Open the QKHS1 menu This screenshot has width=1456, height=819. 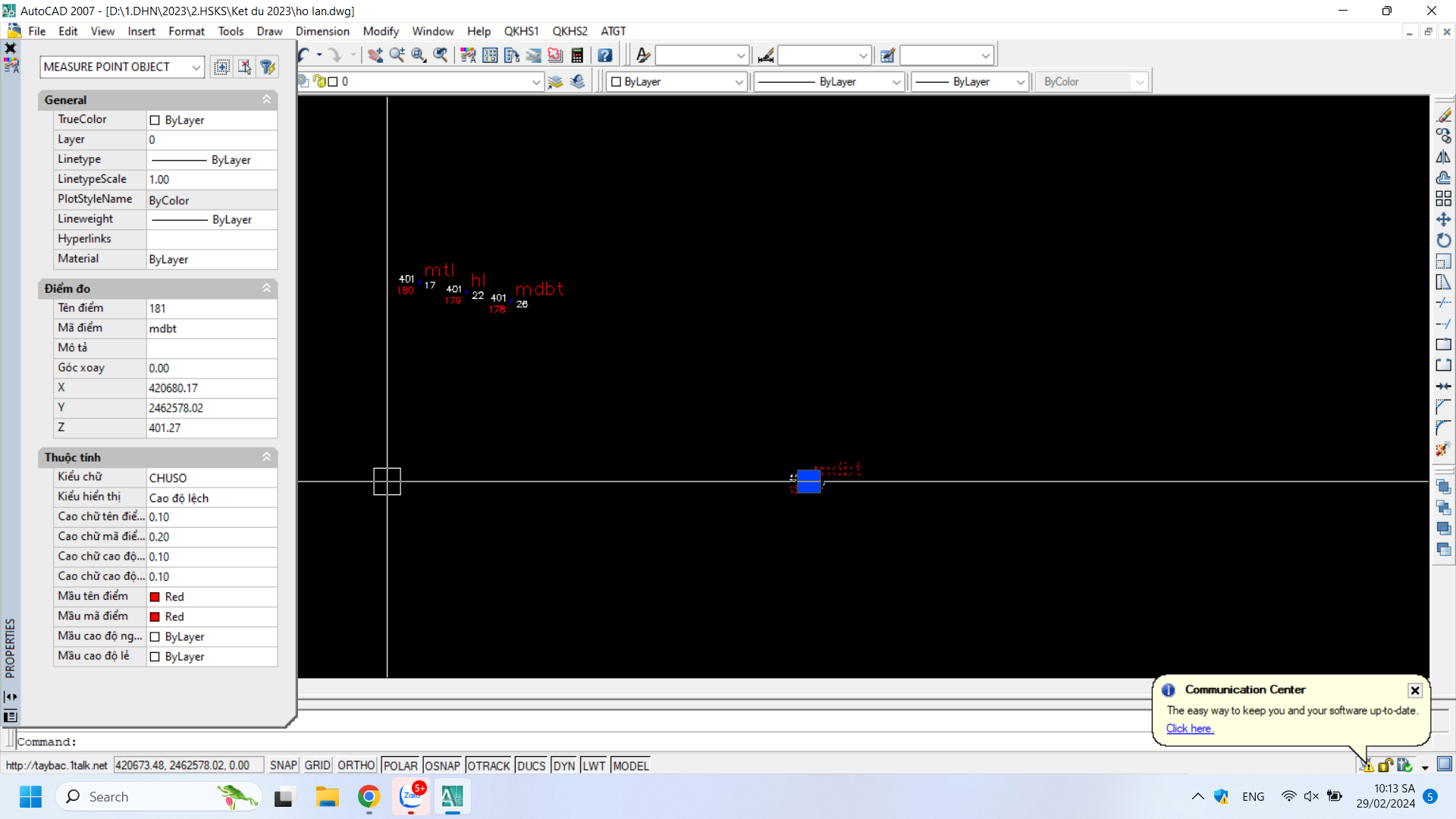coord(521,31)
